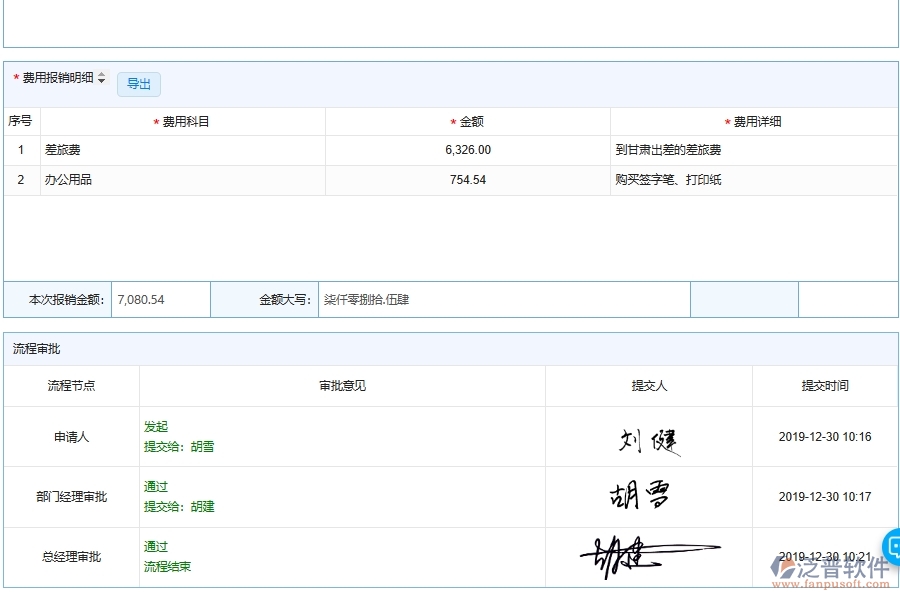This screenshot has height=600, width=900.
Task: Click the 金额 column header
Action: tap(468, 120)
